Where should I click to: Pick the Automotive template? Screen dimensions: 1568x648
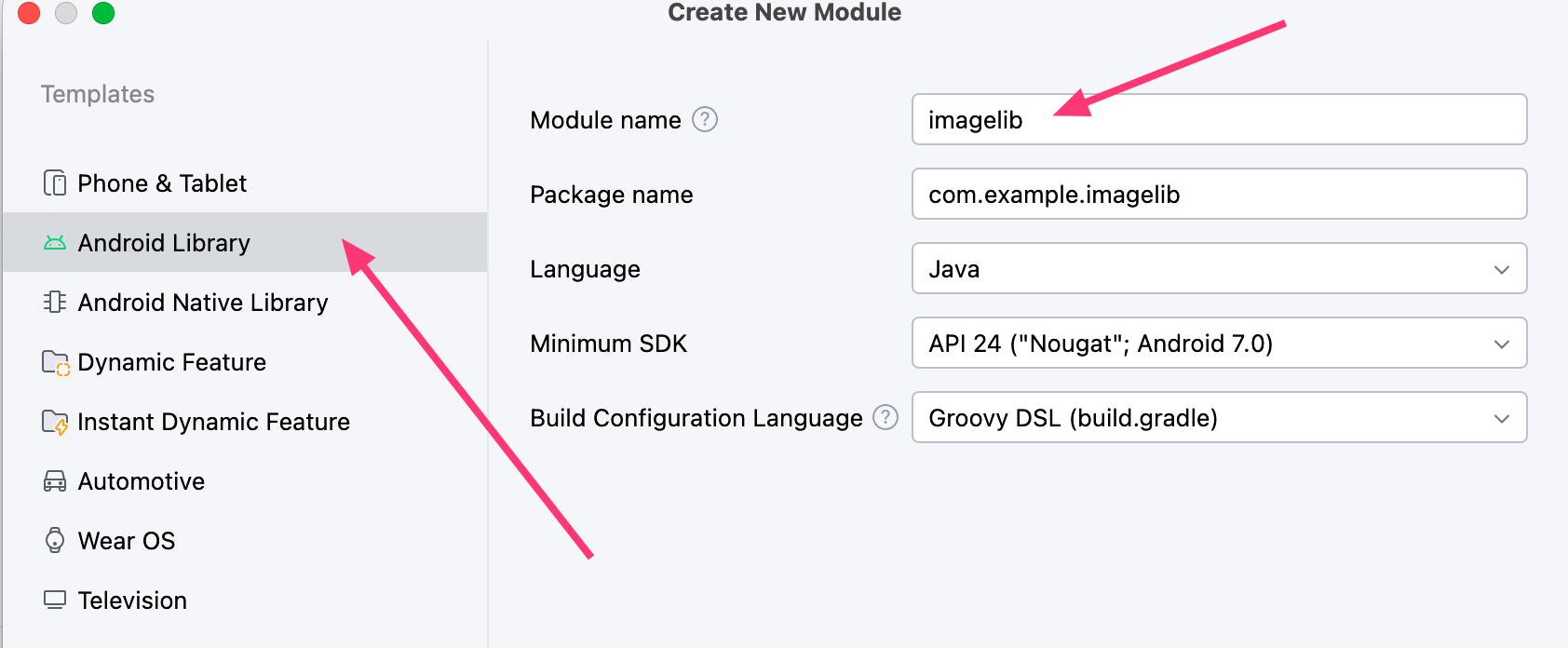click(x=142, y=481)
